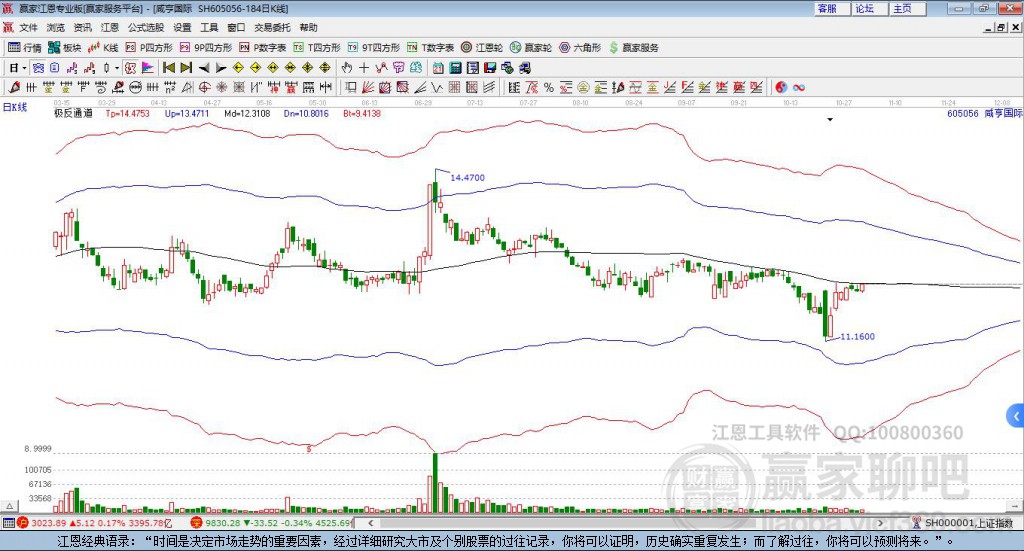The width and height of the screenshot is (1024, 551).
Task: Open the 窗口 menu
Action: click(236, 27)
